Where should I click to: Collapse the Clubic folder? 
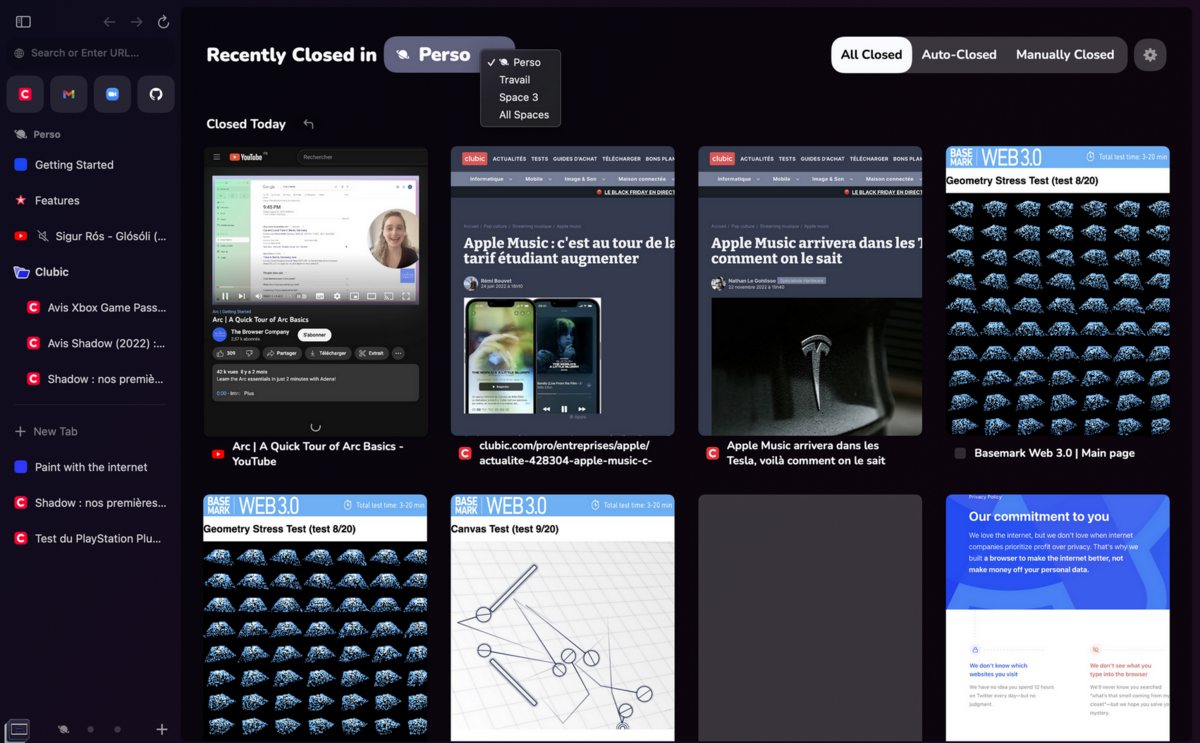tap(90, 272)
